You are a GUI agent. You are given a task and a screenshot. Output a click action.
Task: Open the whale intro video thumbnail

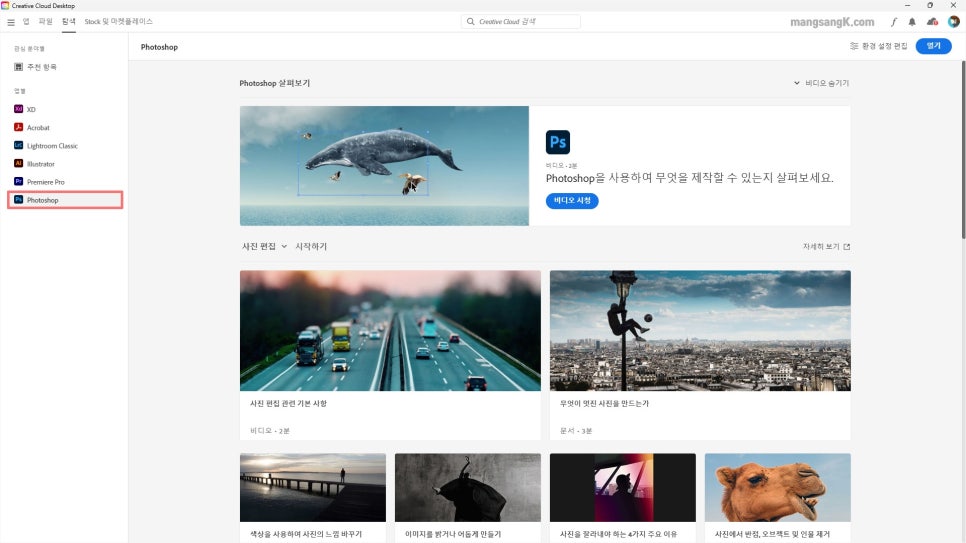(x=384, y=166)
